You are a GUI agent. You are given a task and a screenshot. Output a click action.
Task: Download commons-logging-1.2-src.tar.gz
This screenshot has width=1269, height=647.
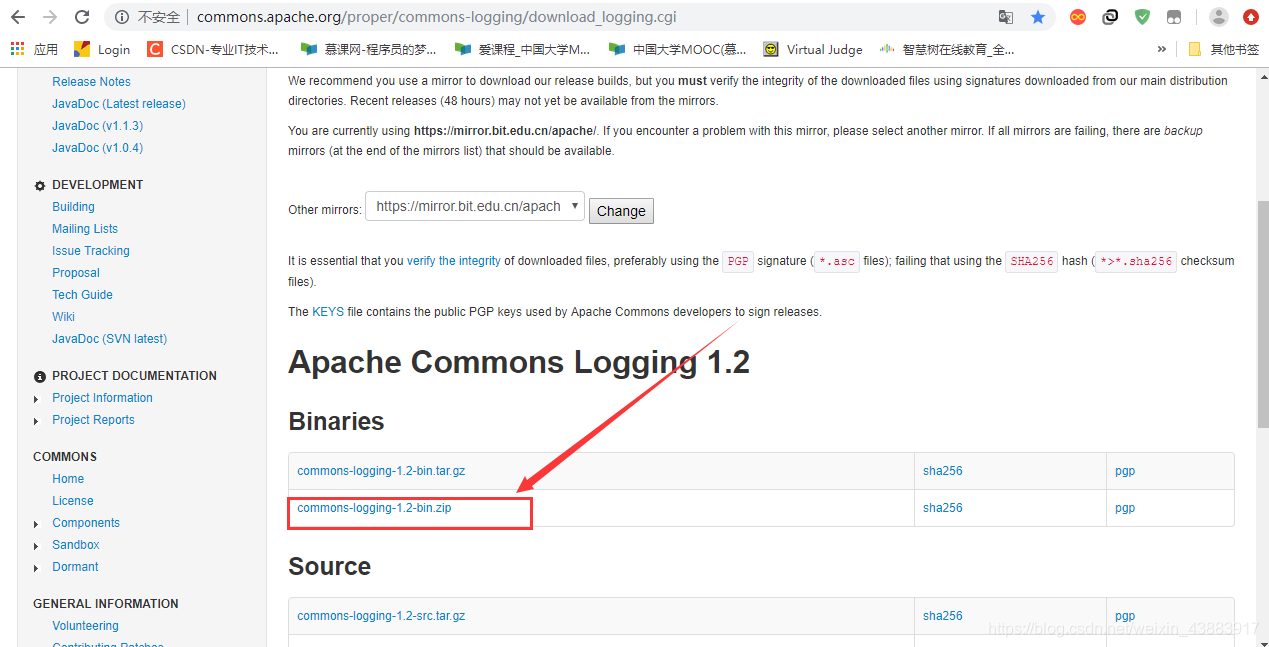tap(381, 616)
